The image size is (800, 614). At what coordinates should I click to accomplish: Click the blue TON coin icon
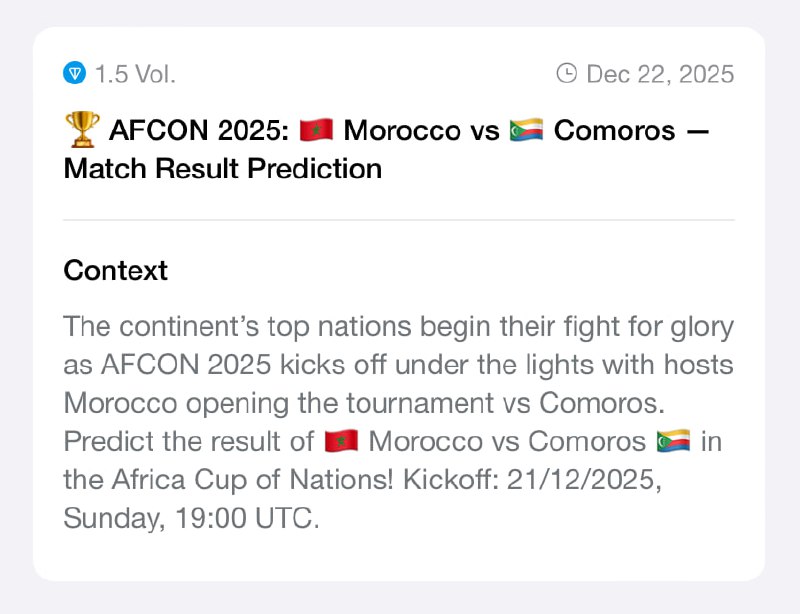pyautogui.click(x=75, y=73)
